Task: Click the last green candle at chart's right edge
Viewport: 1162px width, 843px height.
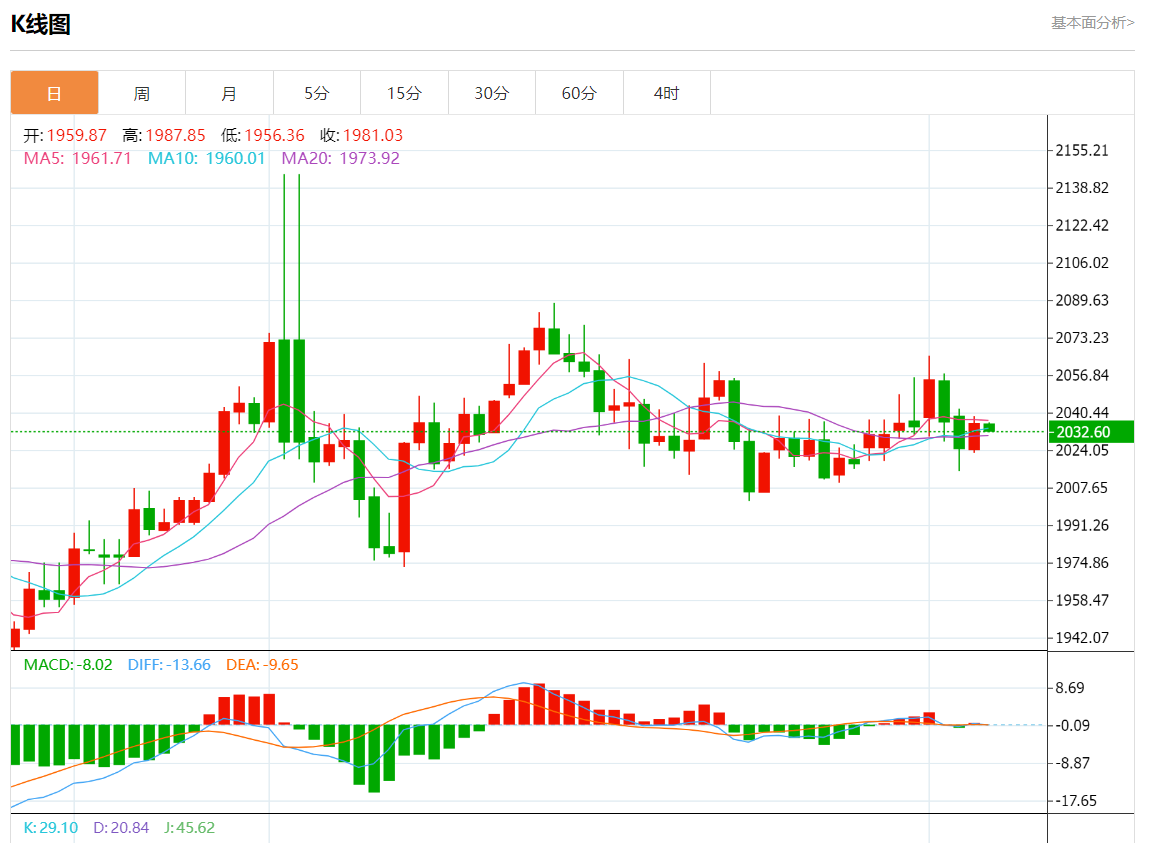Action: tap(989, 428)
